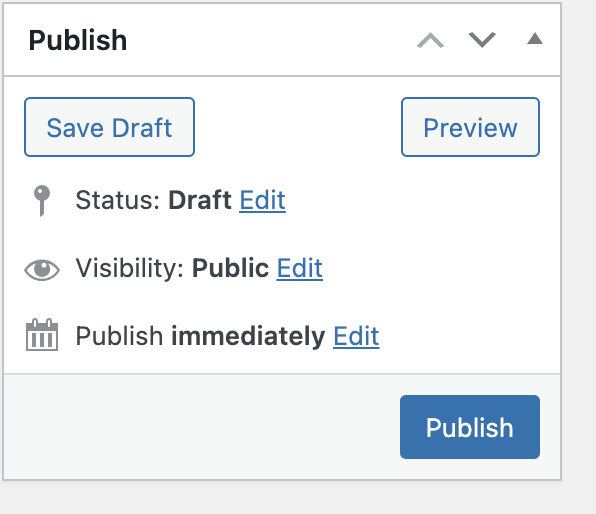Click the calendar schedule icon

click(42, 335)
